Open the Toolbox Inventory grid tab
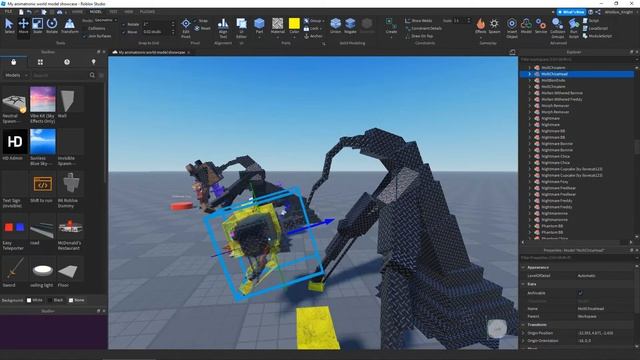The height and width of the screenshot is (360, 640). click(x=40, y=62)
